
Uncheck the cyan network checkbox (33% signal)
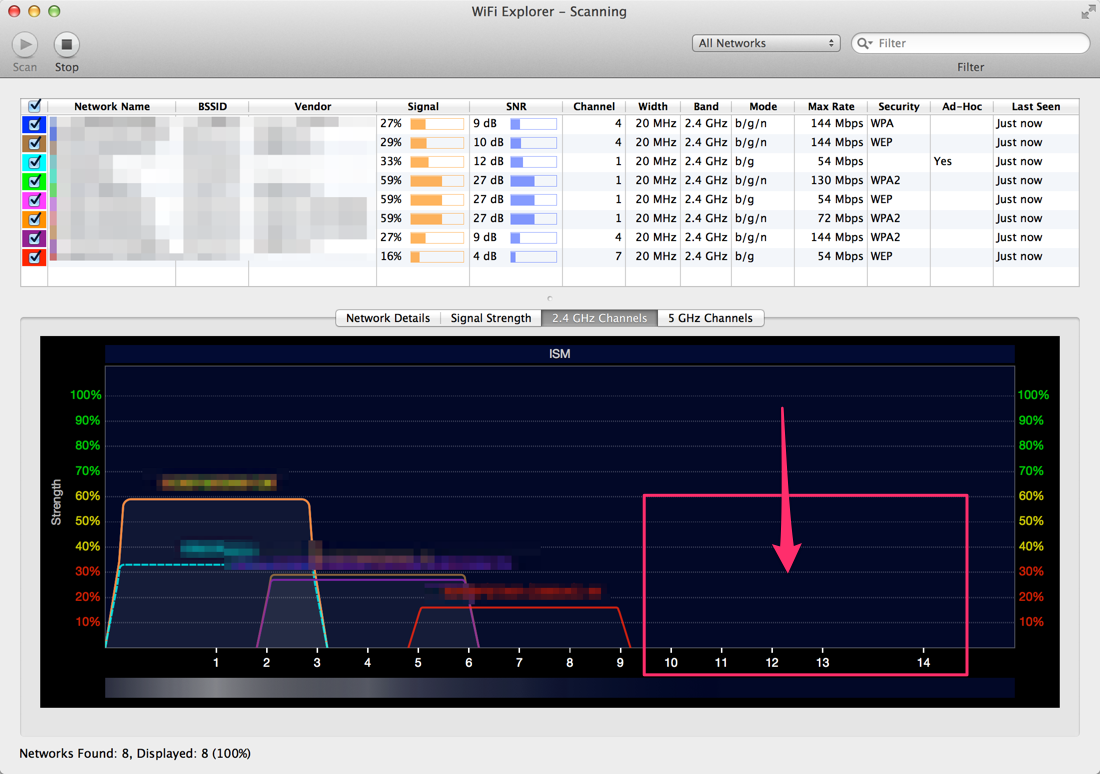(34, 162)
